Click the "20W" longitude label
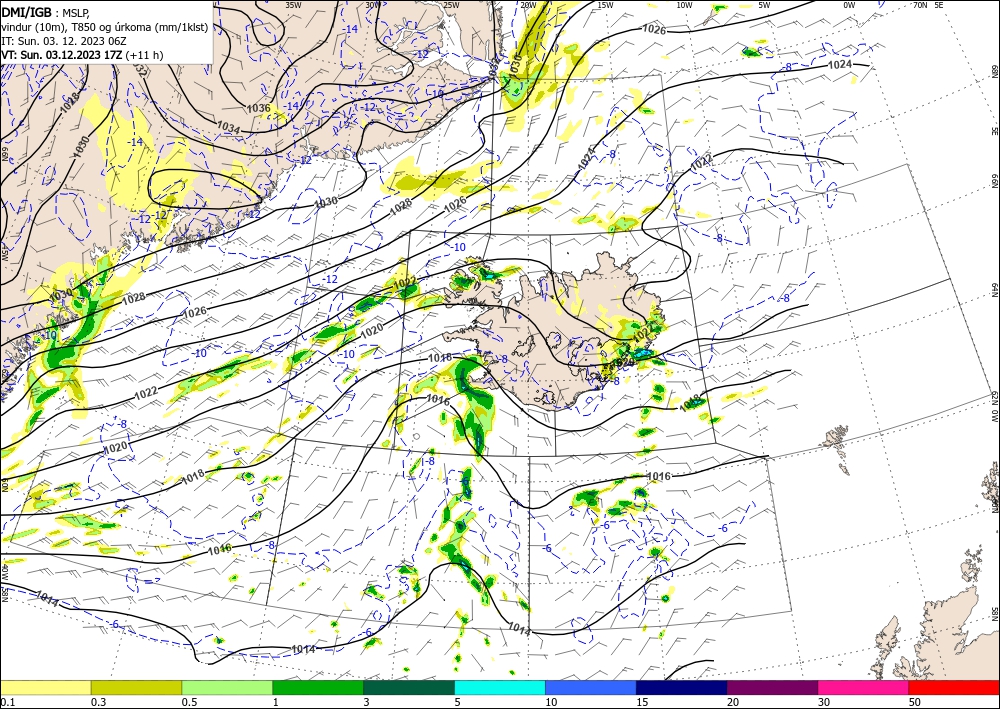 click(528, 4)
